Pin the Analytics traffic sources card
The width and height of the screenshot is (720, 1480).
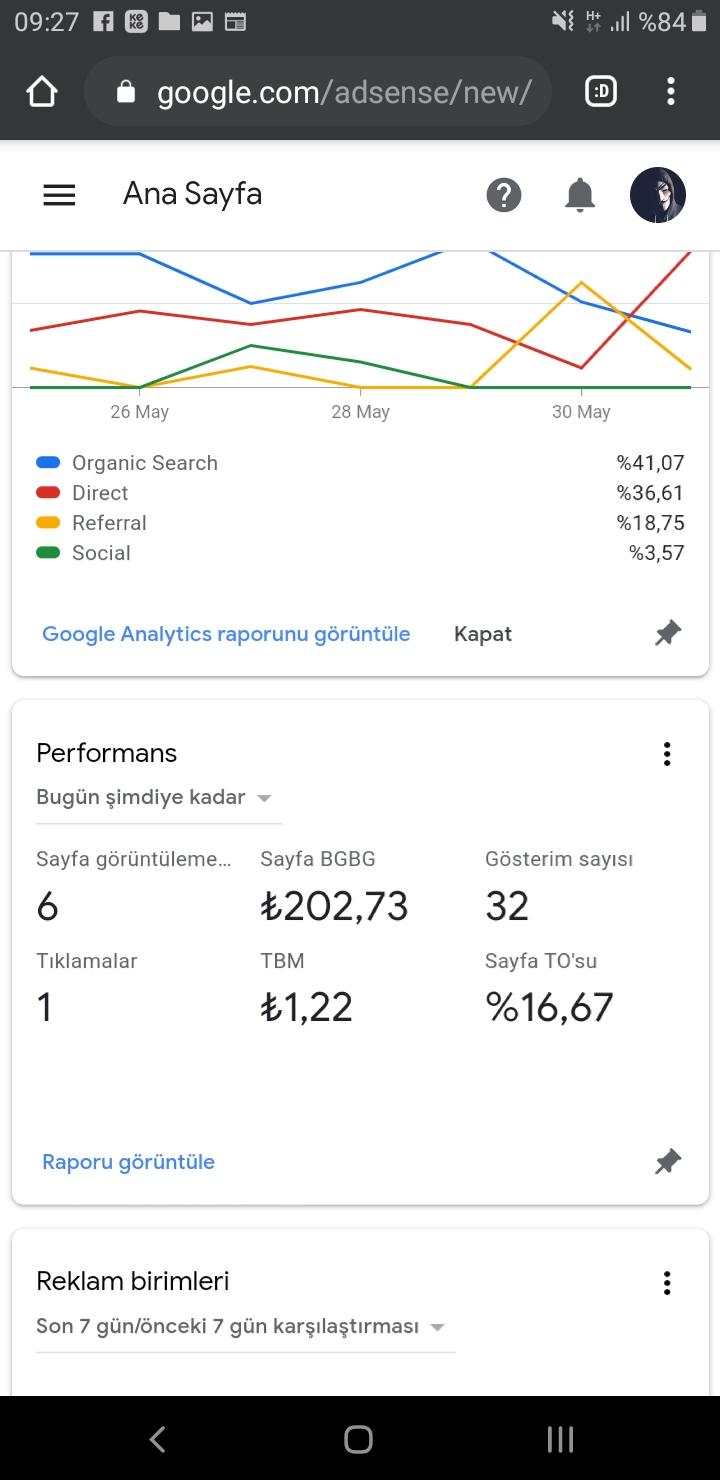(668, 633)
